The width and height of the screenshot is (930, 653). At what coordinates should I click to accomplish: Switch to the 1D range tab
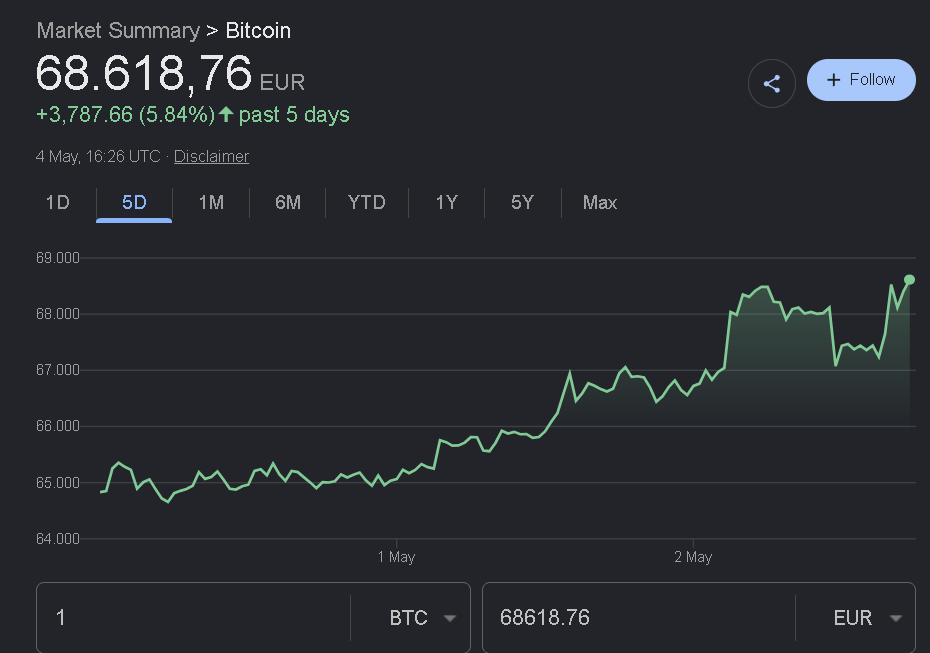pos(58,203)
